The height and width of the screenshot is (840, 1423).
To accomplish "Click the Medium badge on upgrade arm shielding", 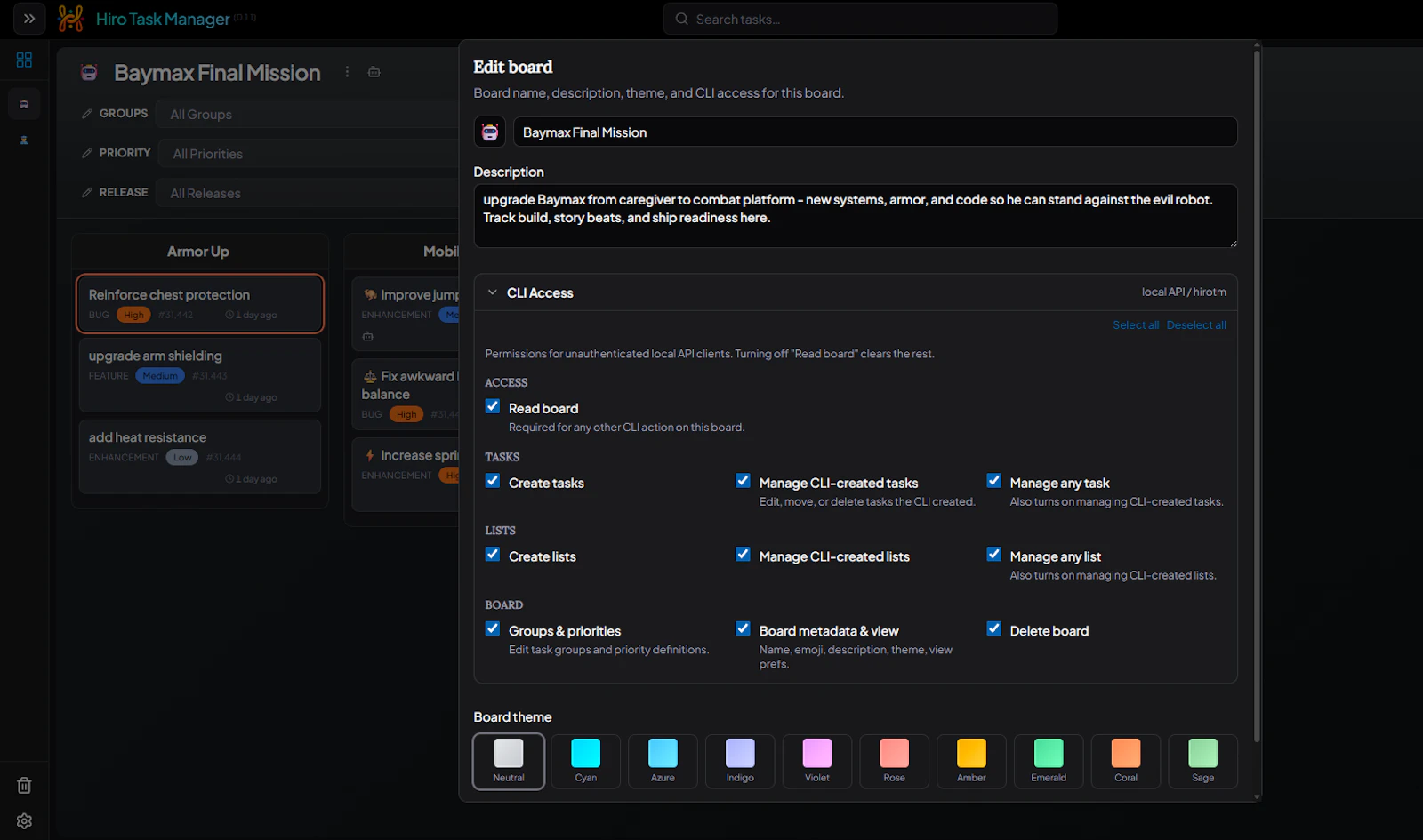I will [x=160, y=376].
